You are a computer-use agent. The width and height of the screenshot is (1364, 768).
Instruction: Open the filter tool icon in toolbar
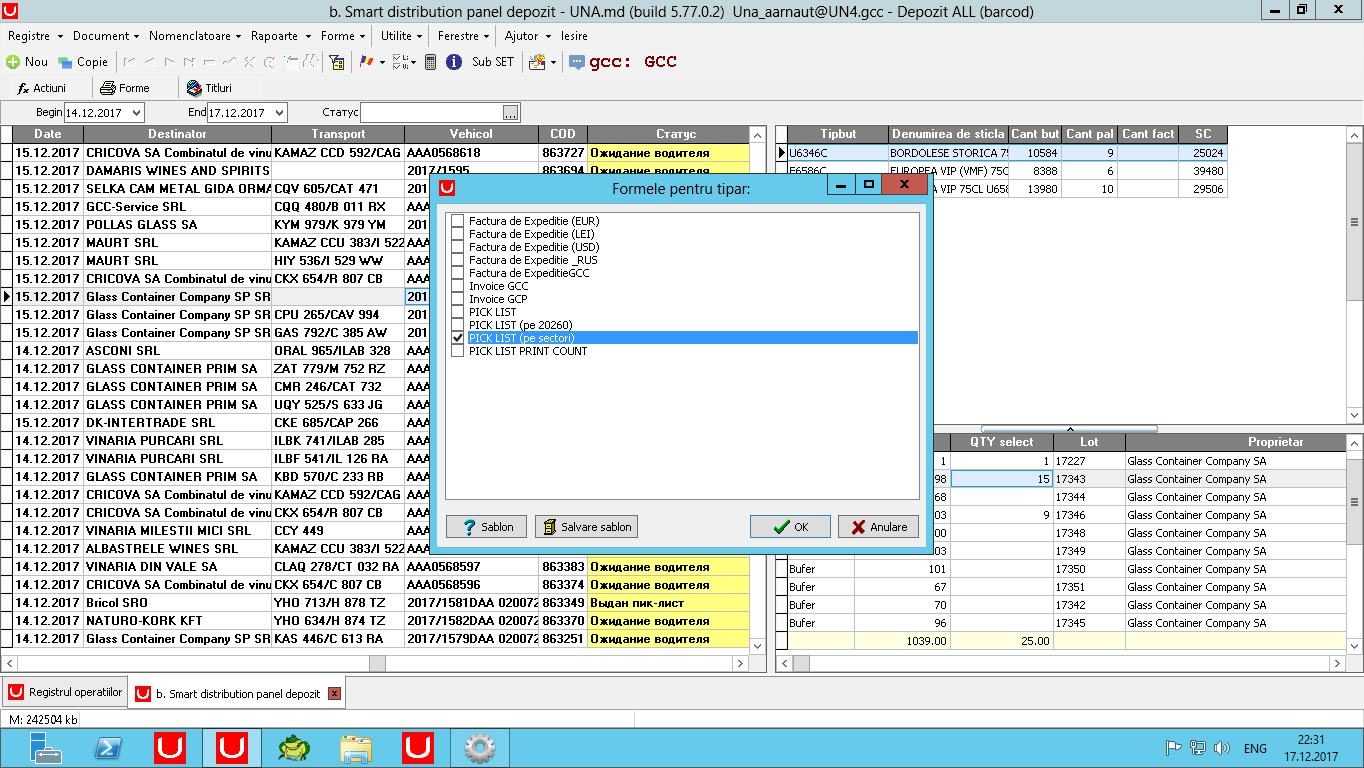[338, 62]
